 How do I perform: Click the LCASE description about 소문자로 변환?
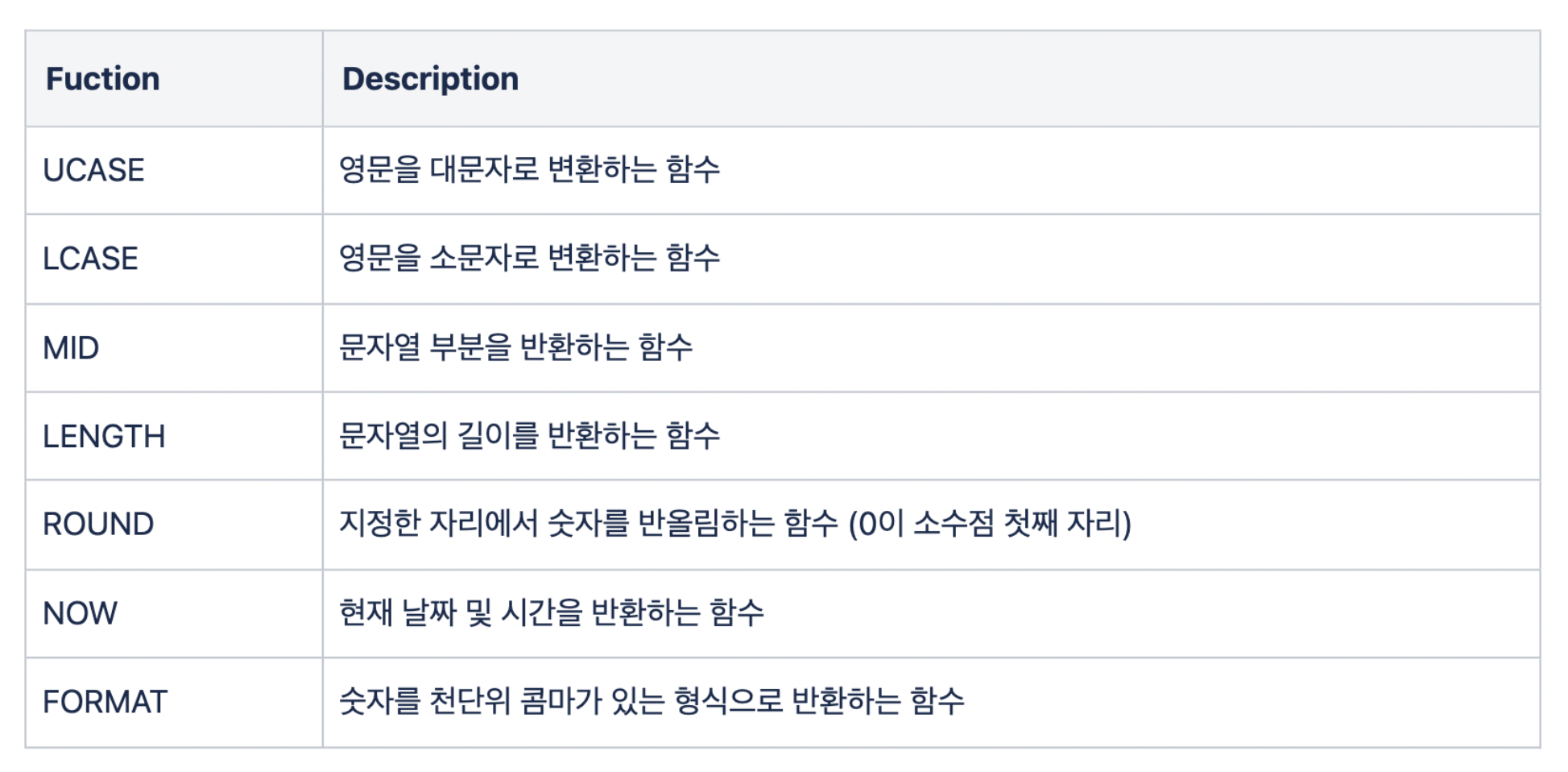point(529,259)
